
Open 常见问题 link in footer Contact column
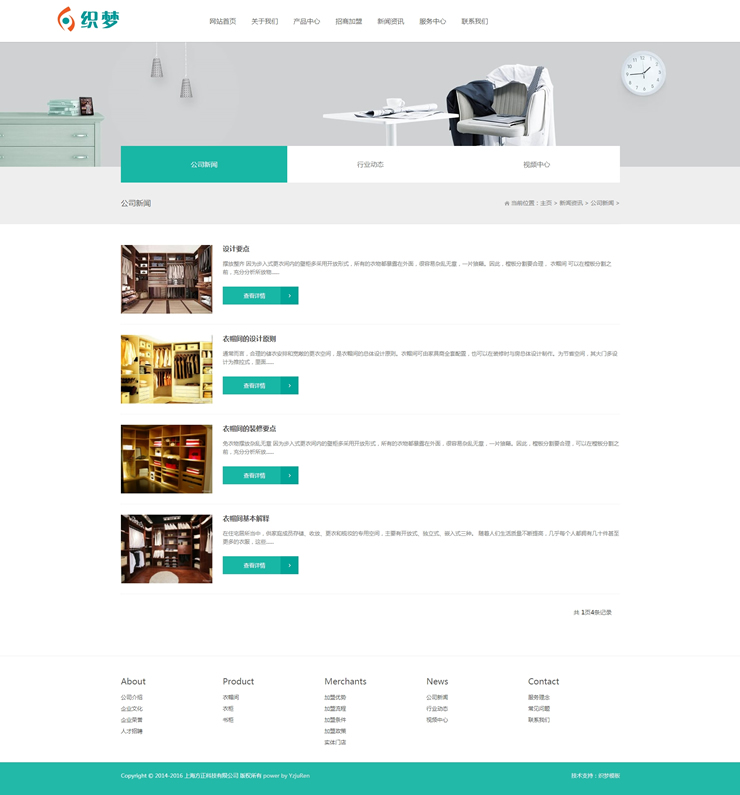pos(539,708)
